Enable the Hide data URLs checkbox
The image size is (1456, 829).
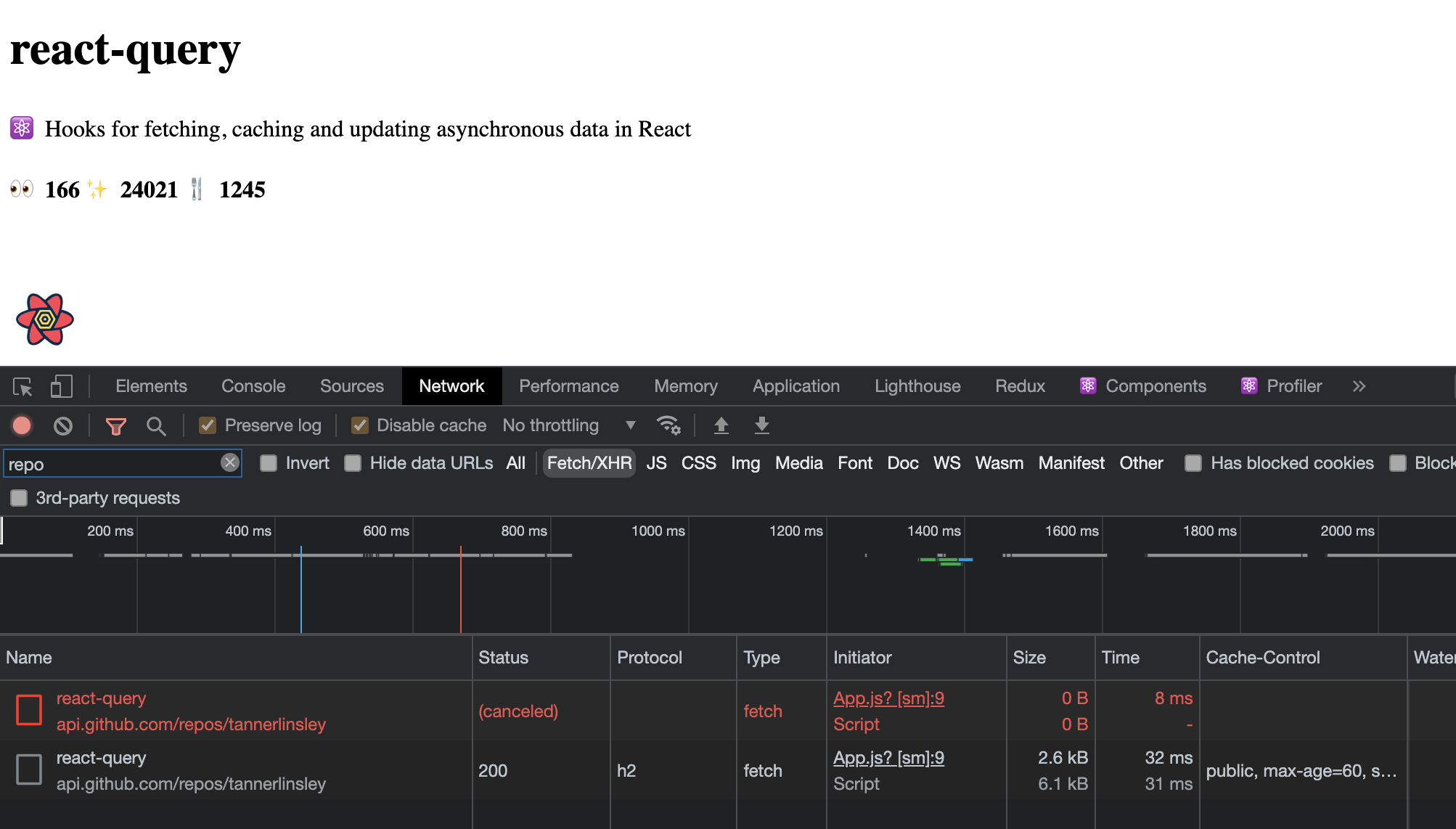(353, 463)
